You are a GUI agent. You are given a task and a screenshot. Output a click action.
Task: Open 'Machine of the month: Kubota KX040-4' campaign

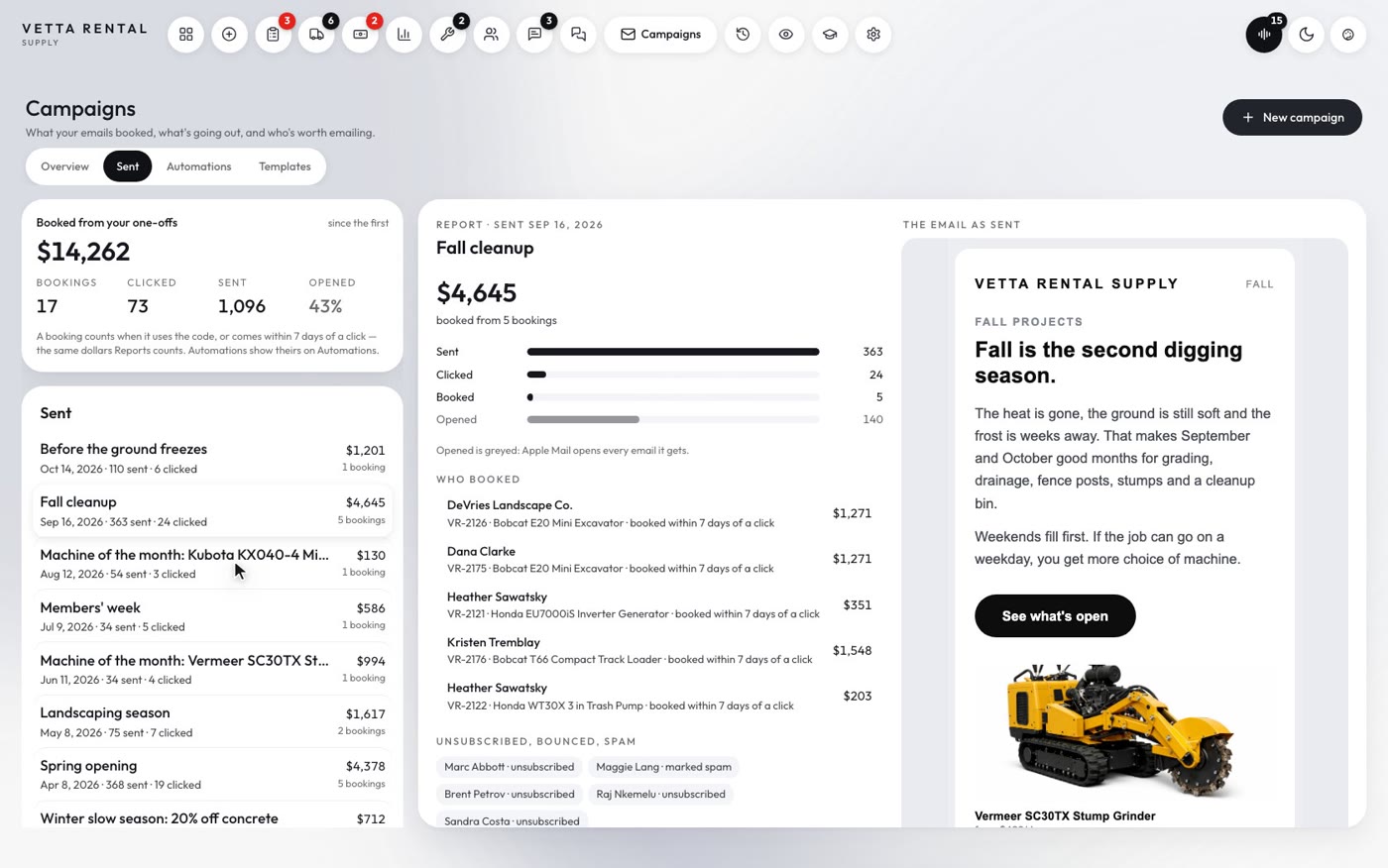tap(212, 563)
